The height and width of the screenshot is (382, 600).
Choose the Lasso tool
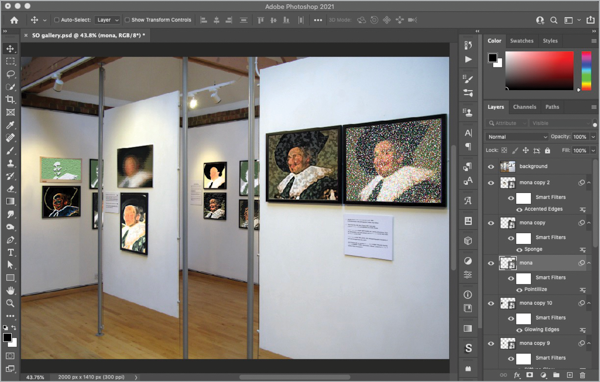10,74
